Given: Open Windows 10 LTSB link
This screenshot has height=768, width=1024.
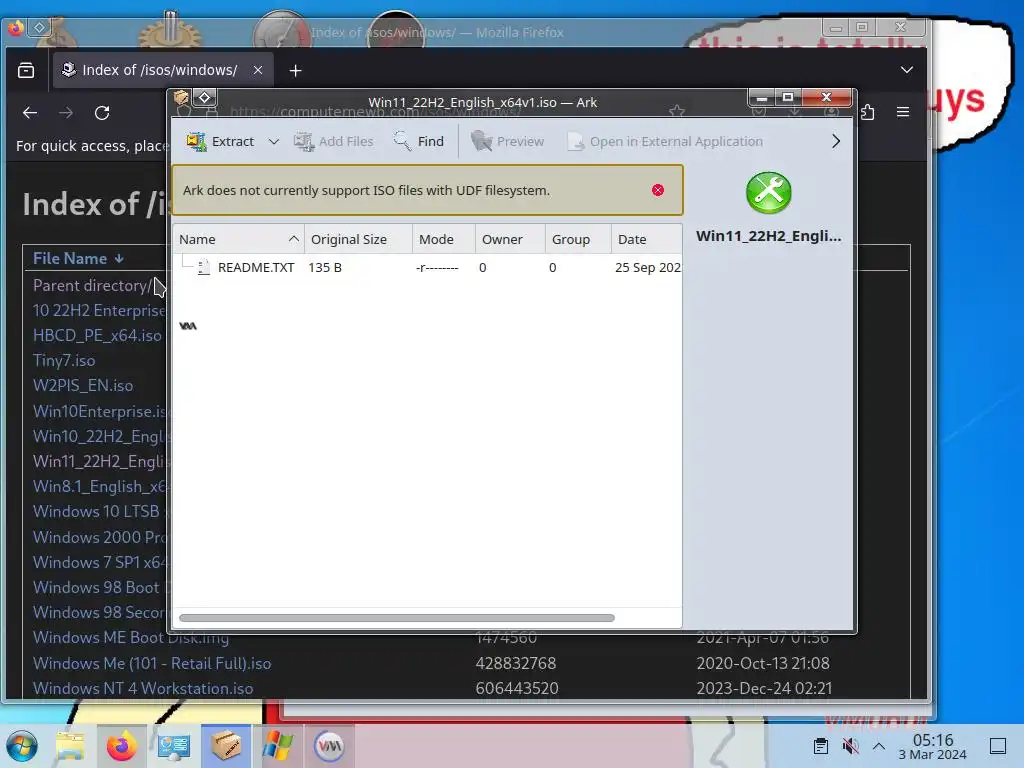Looking at the screenshot, I should [96, 511].
